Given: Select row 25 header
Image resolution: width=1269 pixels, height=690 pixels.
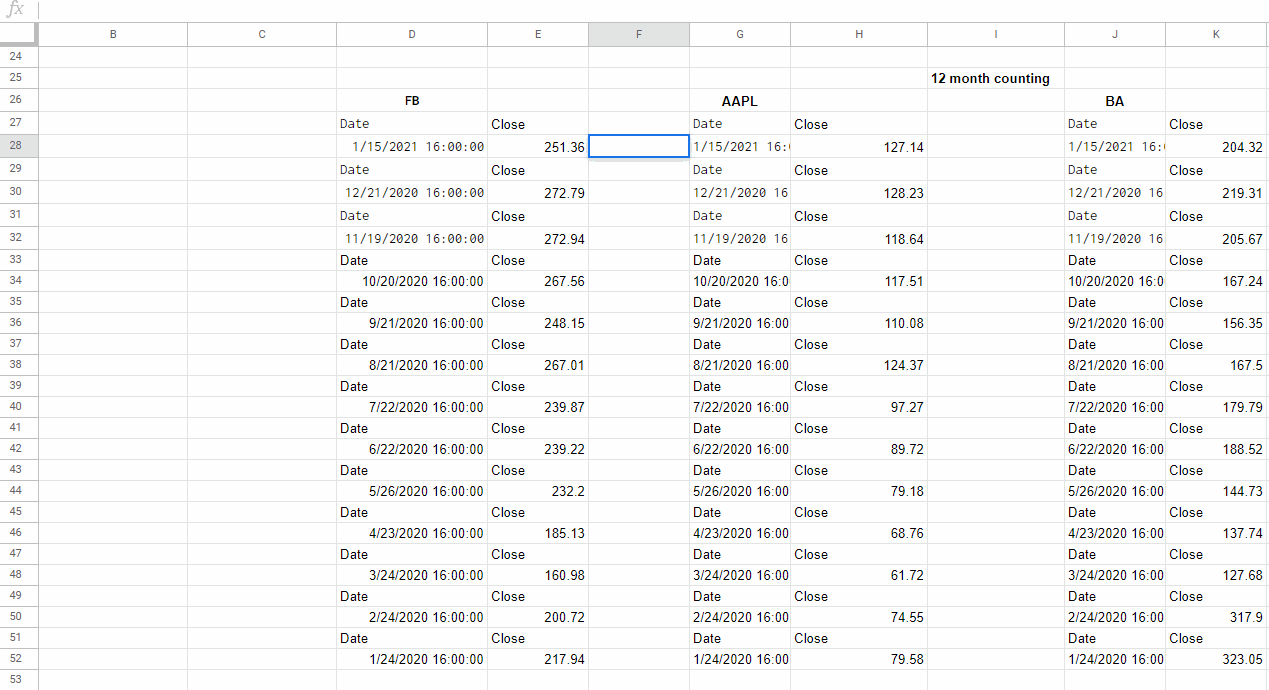Looking at the screenshot, I should coord(18,78).
